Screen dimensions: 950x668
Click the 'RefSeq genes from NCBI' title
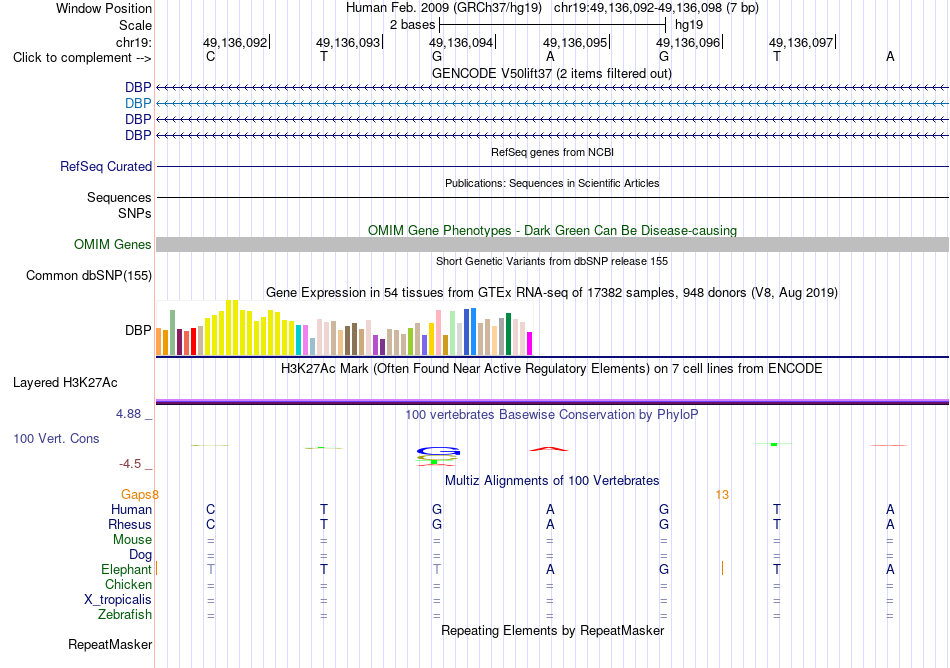[552, 152]
